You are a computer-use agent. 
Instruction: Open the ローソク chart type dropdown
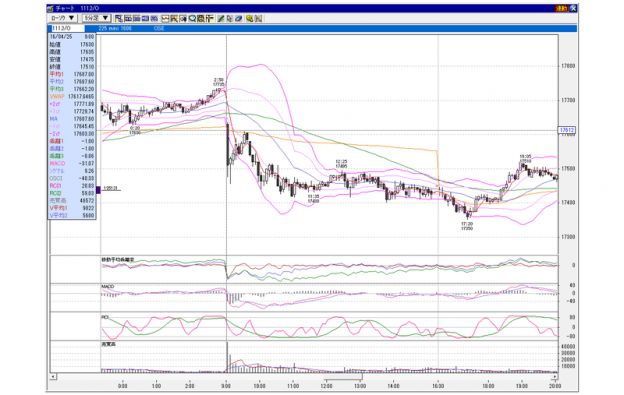point(62,18)
